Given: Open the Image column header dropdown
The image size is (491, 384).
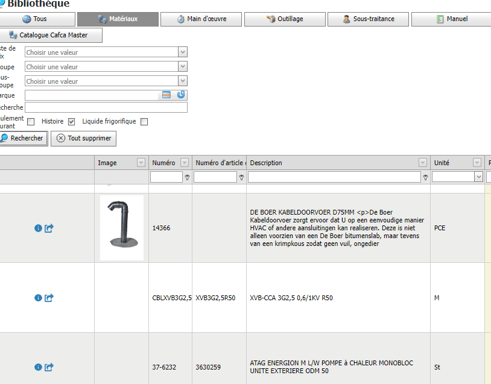Looking at the screenshot, I should point(141,163).
